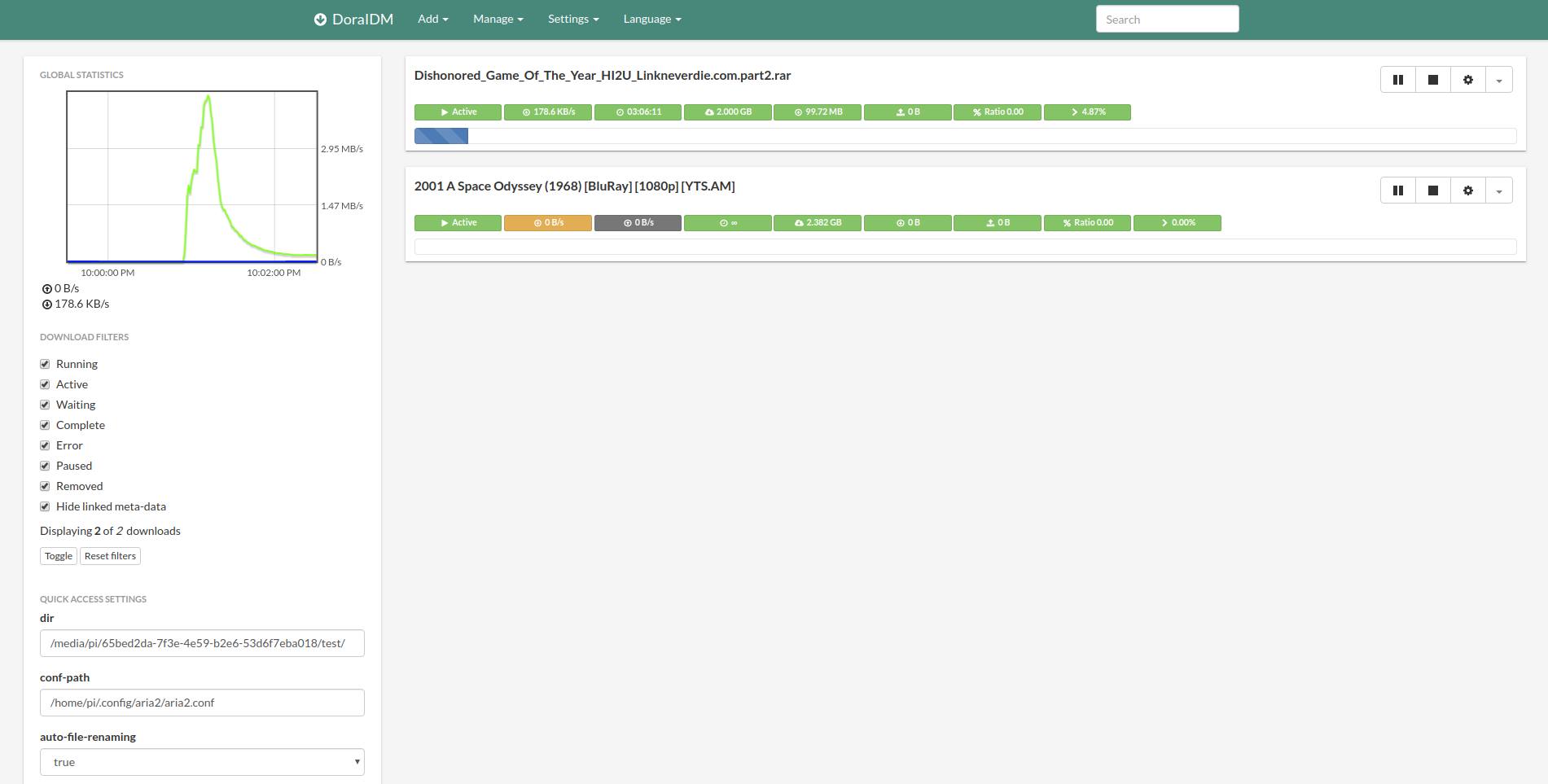Click the infinity remaining time badge
This screenshot has width=1548, height=784.
(x=728, y=223)
